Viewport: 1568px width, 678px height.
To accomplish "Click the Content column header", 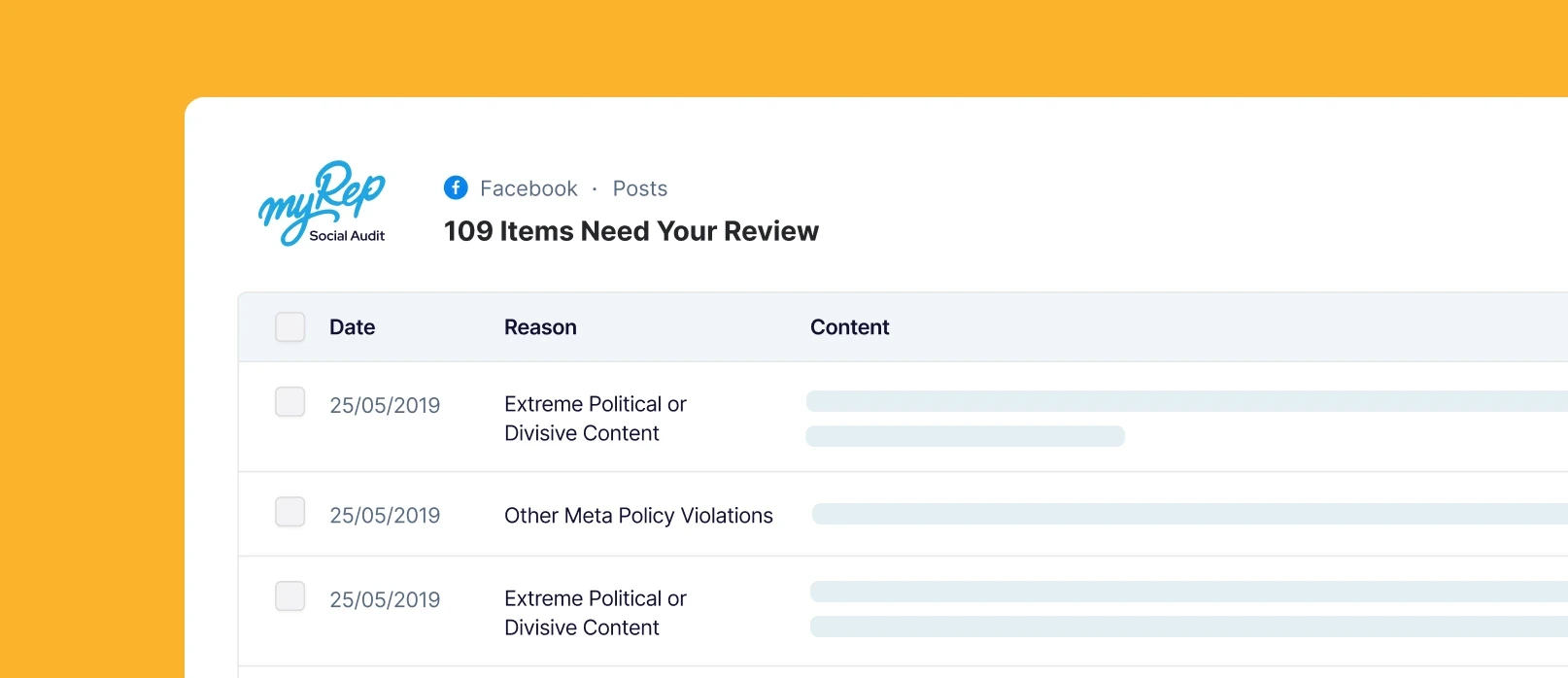I will click(849, 327).
